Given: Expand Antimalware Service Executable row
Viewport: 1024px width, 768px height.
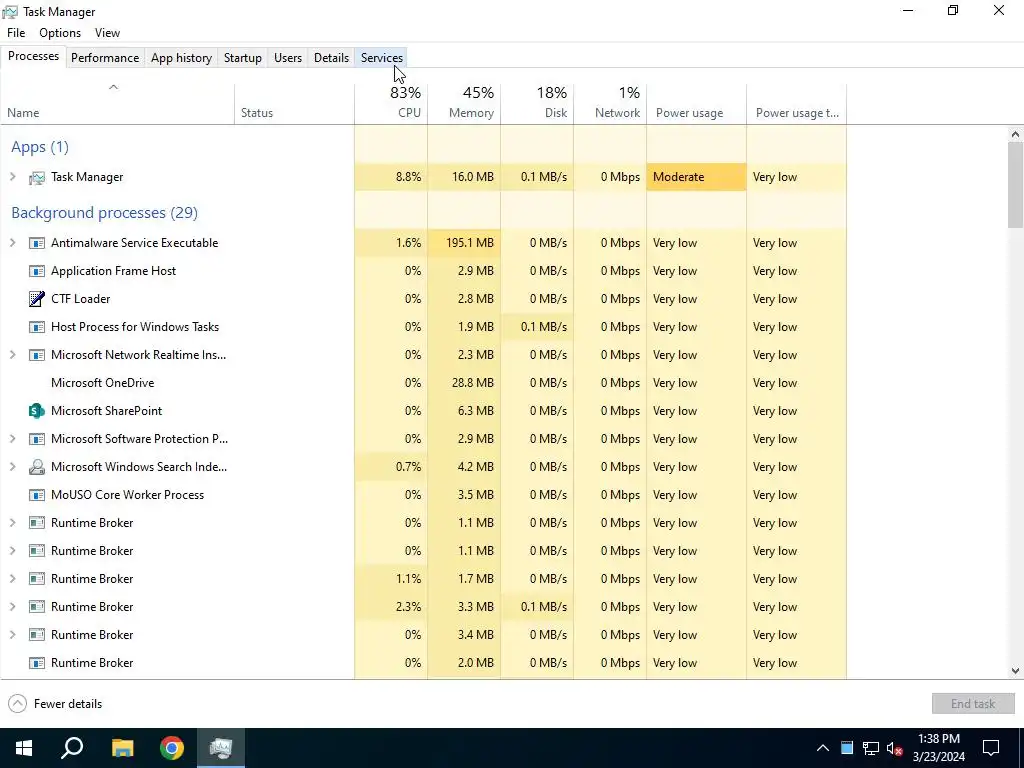Looking at the screenshot, I should (x=12, y=243).
